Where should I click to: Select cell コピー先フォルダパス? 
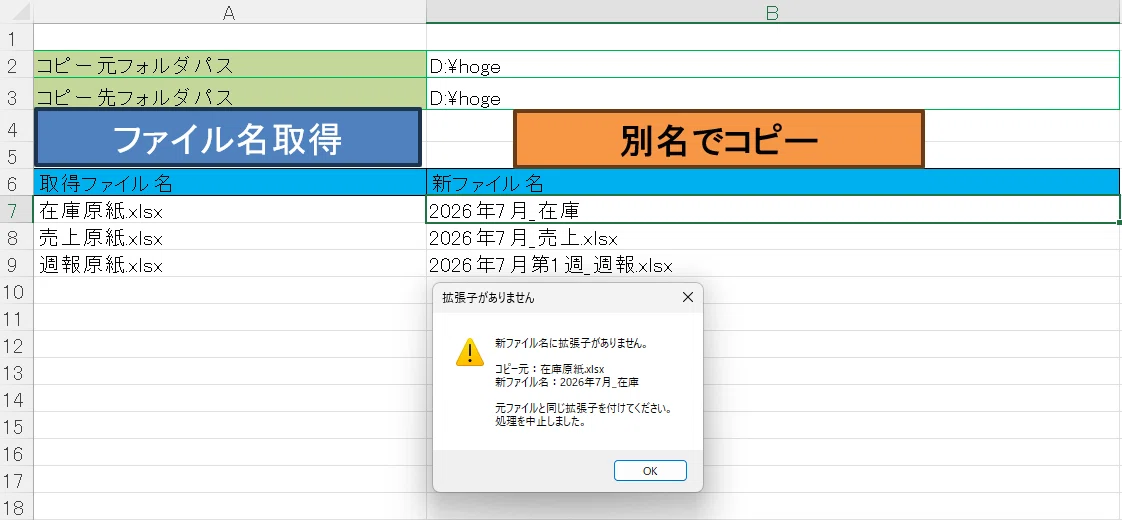pyautogui.click(x=230, y=95)
